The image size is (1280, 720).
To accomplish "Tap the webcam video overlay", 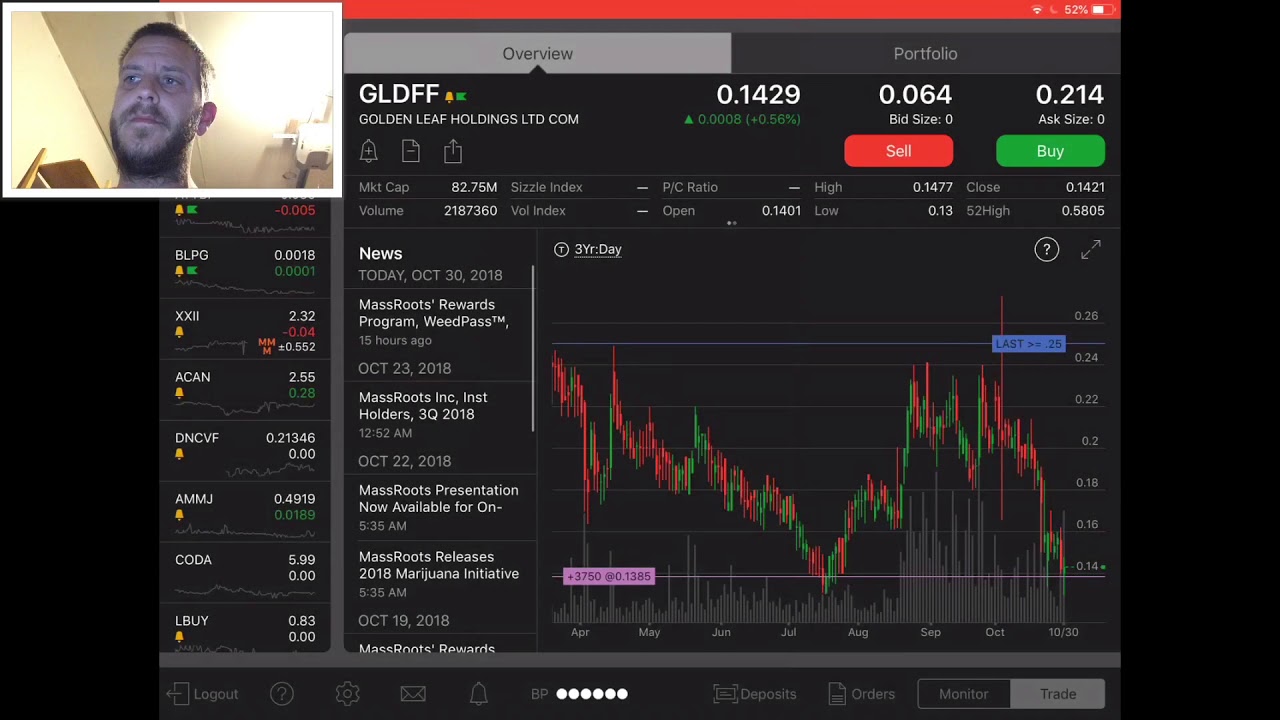I will [x=172, y=100].
